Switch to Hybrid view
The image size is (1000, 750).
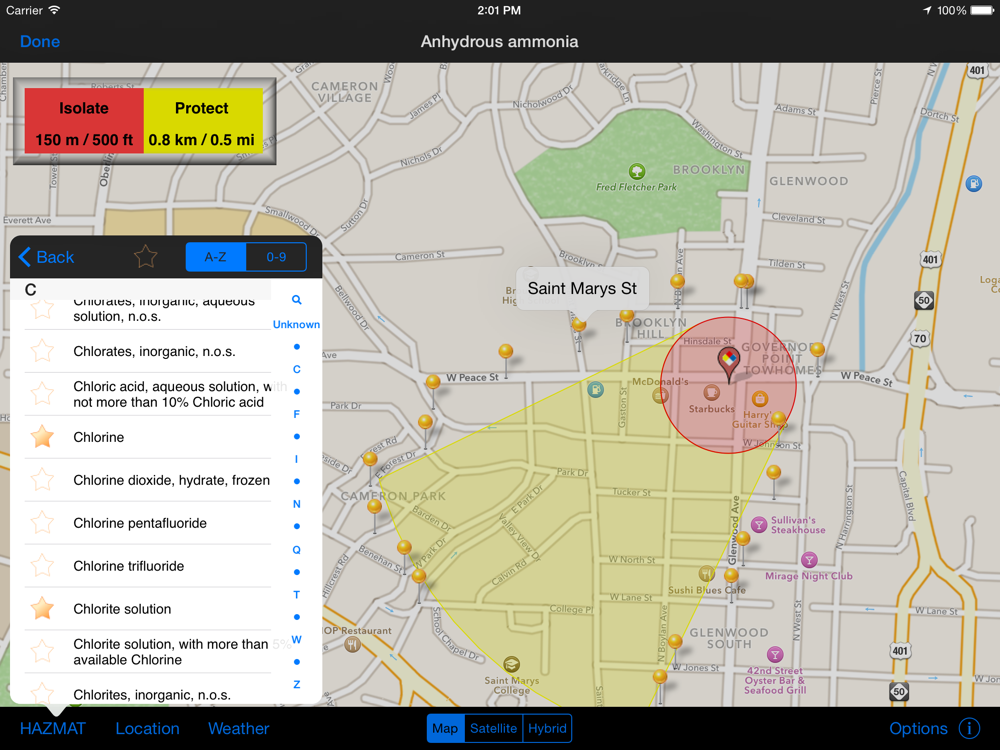click(x=547, y=728)
